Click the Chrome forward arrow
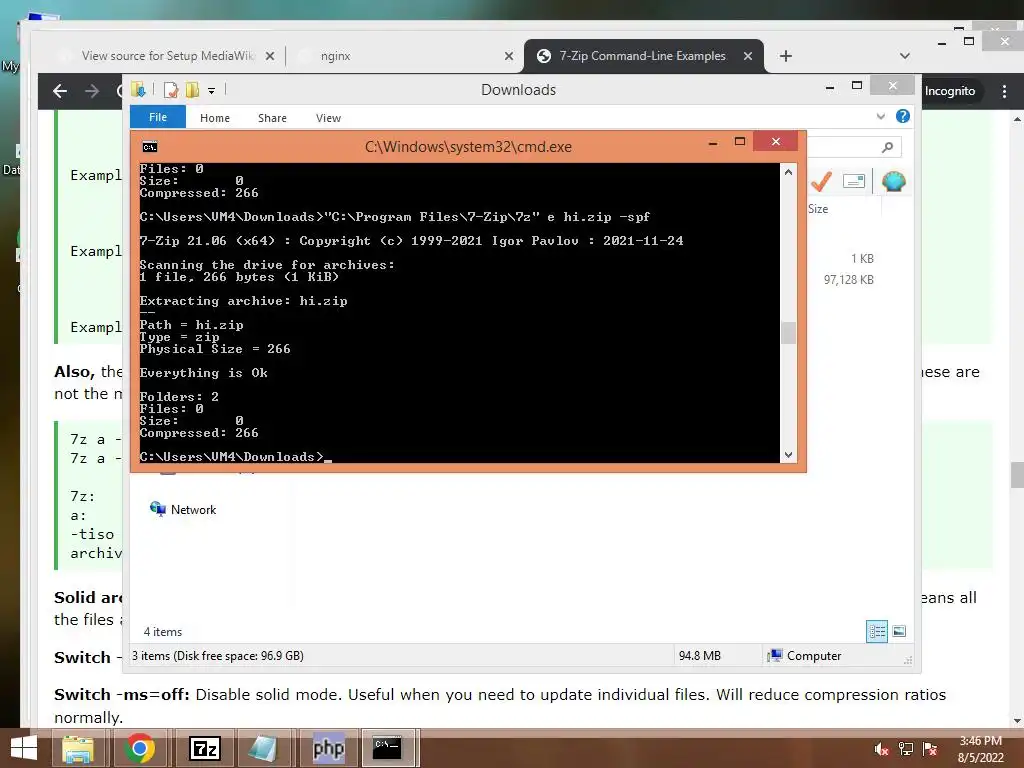Viewport: 1024px width, 768px height. [92, 91]
